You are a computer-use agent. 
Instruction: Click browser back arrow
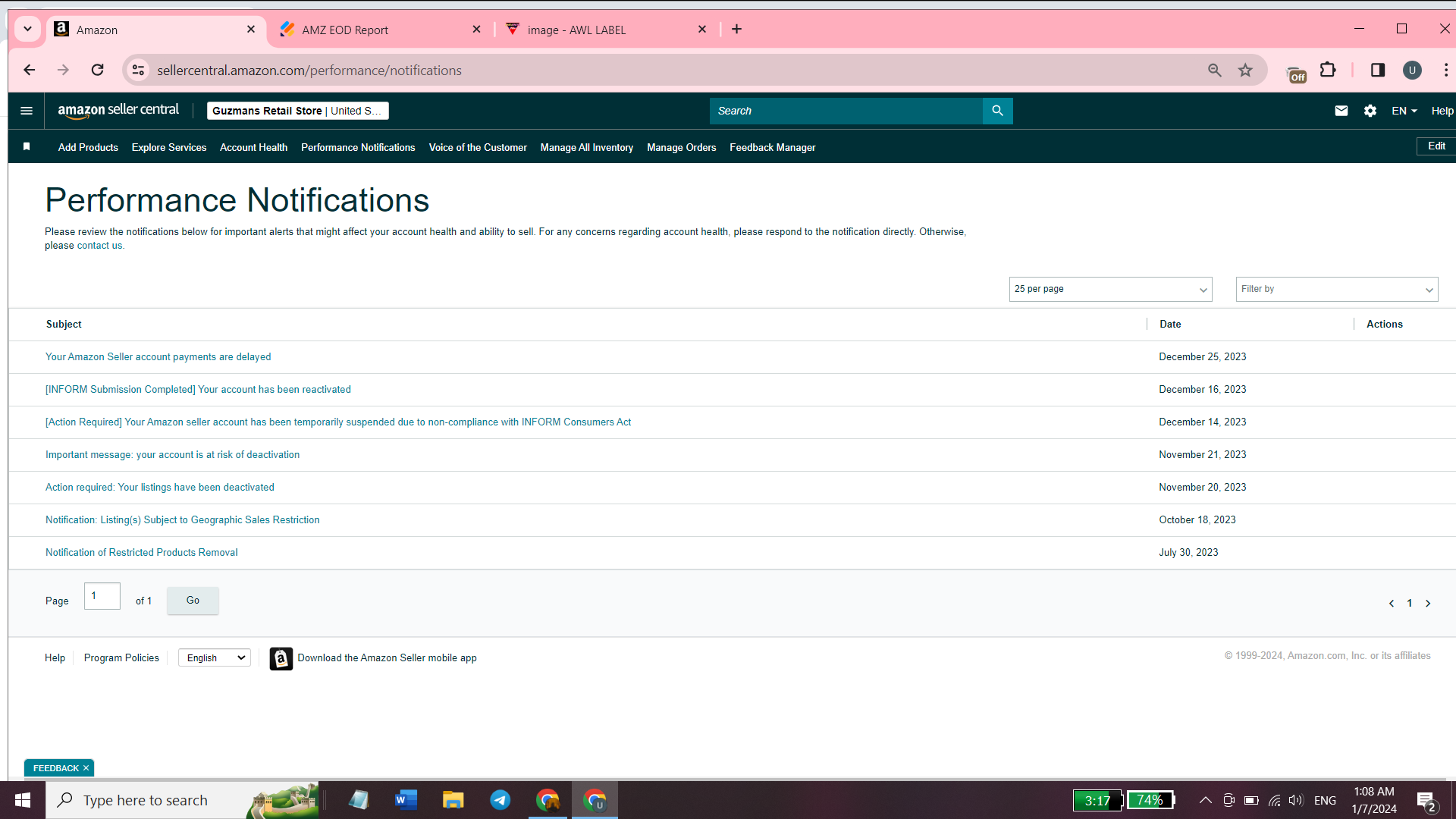click(x=30, y=70)
